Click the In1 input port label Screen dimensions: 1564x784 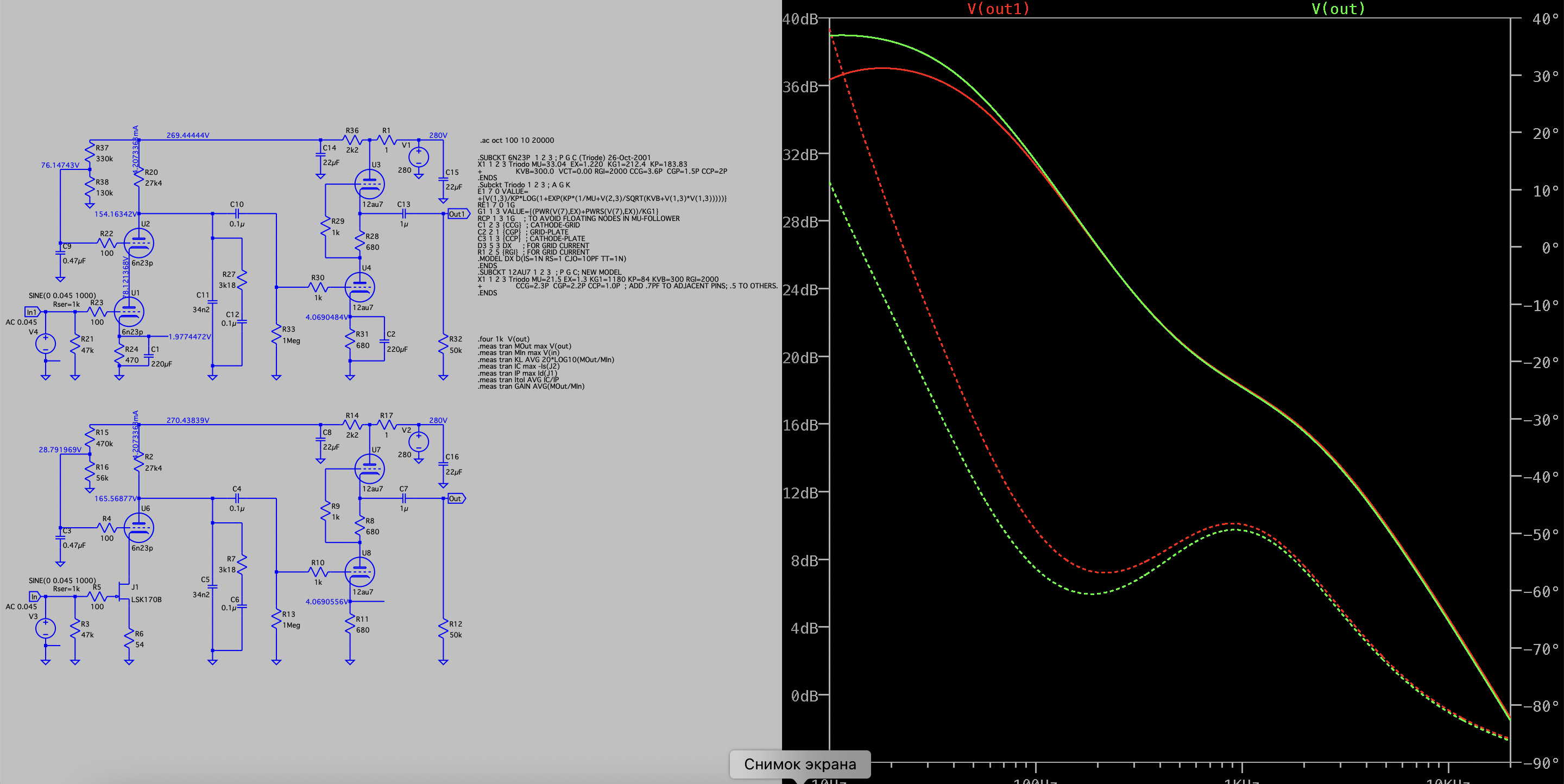point(31,312)
